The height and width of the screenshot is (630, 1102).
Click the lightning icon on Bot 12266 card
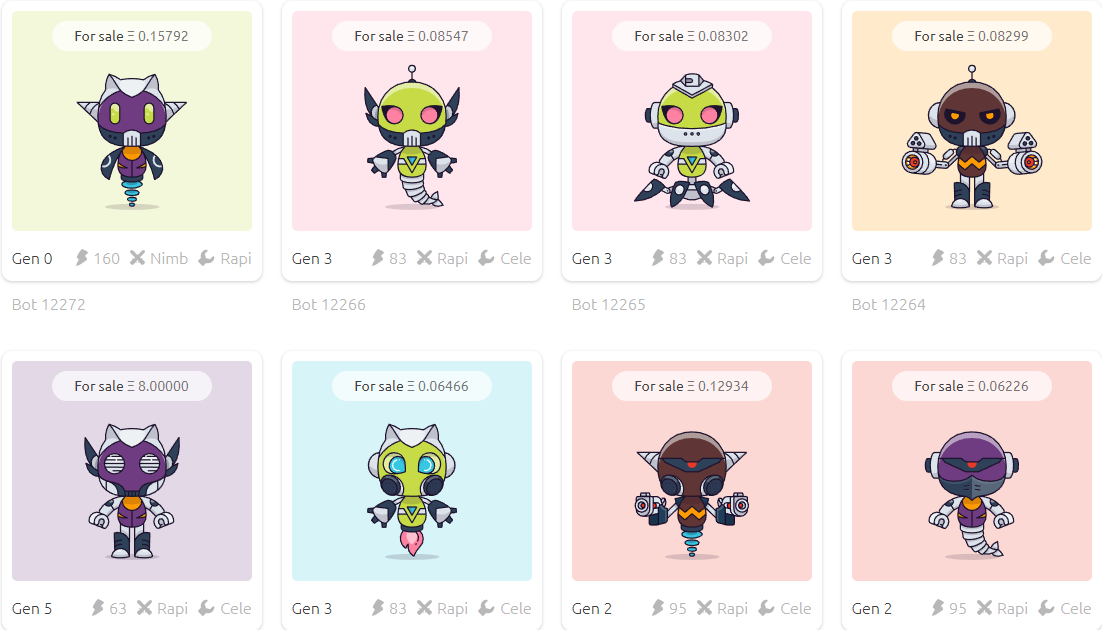pyautogui.click(x=378, y=258)
